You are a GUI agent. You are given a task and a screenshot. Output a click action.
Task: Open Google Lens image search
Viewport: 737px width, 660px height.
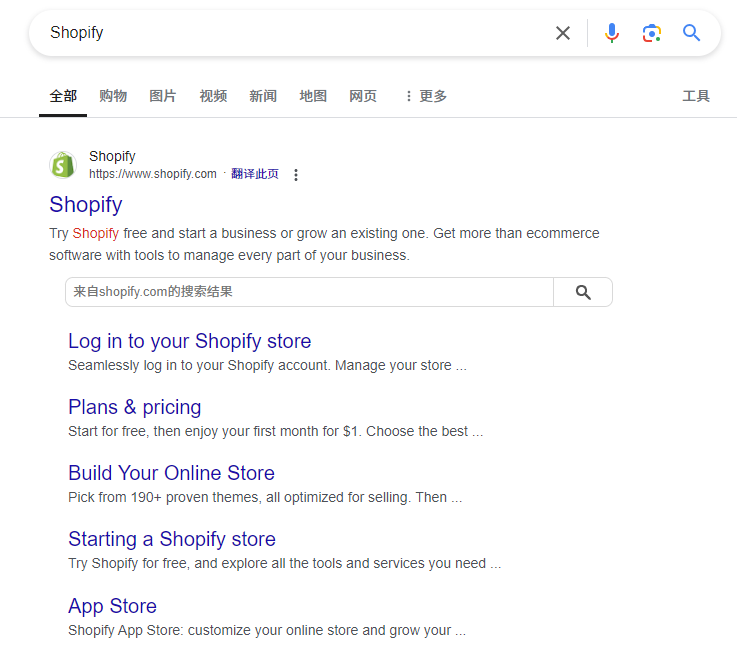tap(652, 33)
